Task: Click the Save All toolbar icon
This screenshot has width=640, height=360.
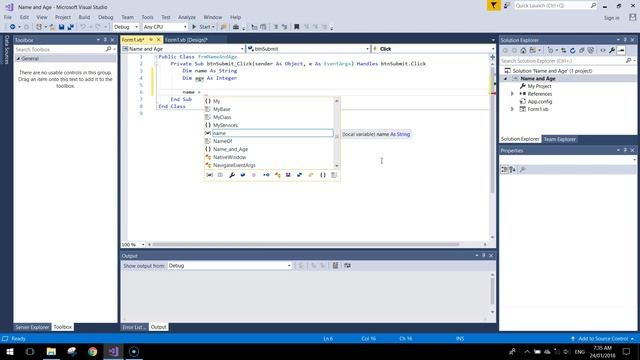Action: point(71,27)
